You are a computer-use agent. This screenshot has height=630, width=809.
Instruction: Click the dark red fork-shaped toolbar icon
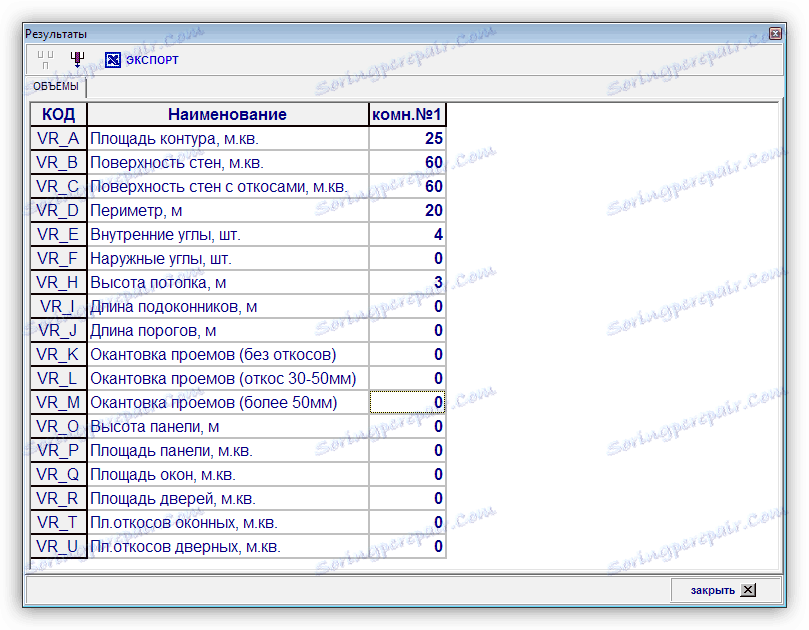click(77, 59)
